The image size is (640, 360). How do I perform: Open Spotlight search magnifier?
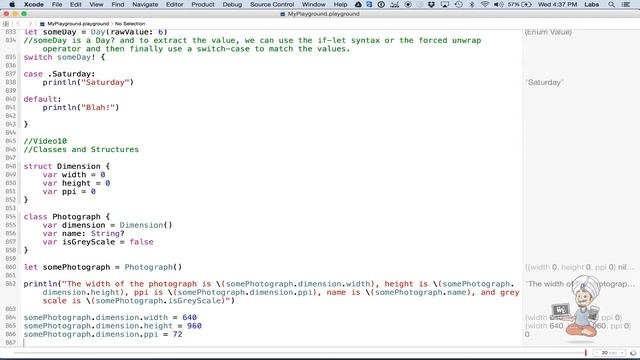[611, 4]
